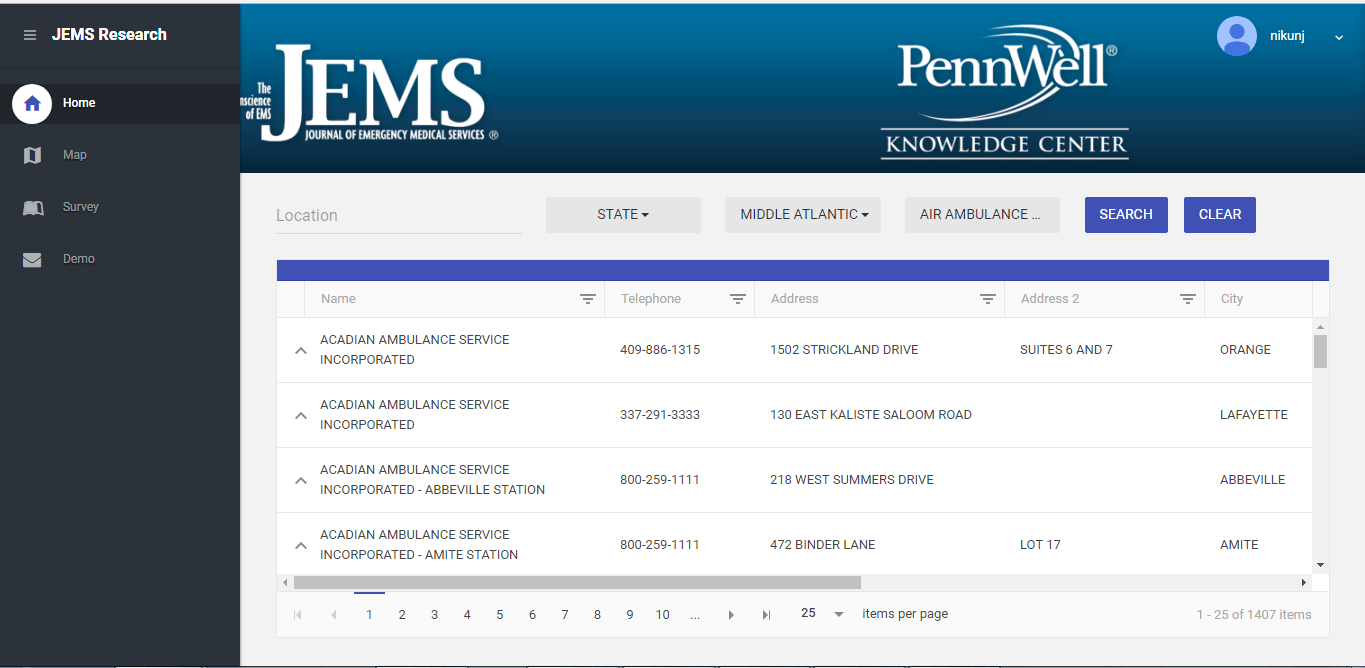The height and width of the screenshot is (668, 1365).
Task: Click the Map icon in sidebar
Action: (32, 155)
